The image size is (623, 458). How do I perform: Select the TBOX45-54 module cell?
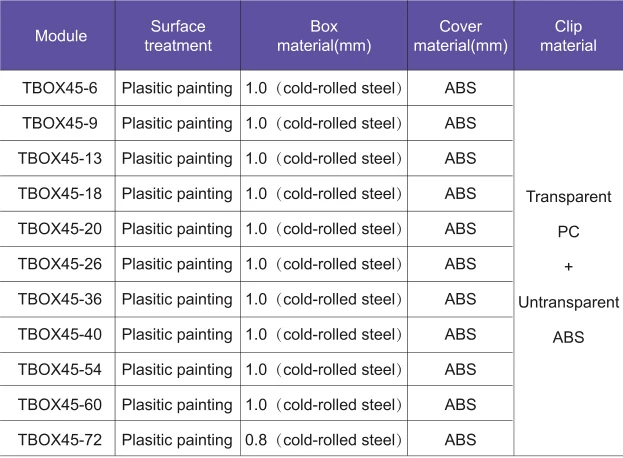coord(60,369)
